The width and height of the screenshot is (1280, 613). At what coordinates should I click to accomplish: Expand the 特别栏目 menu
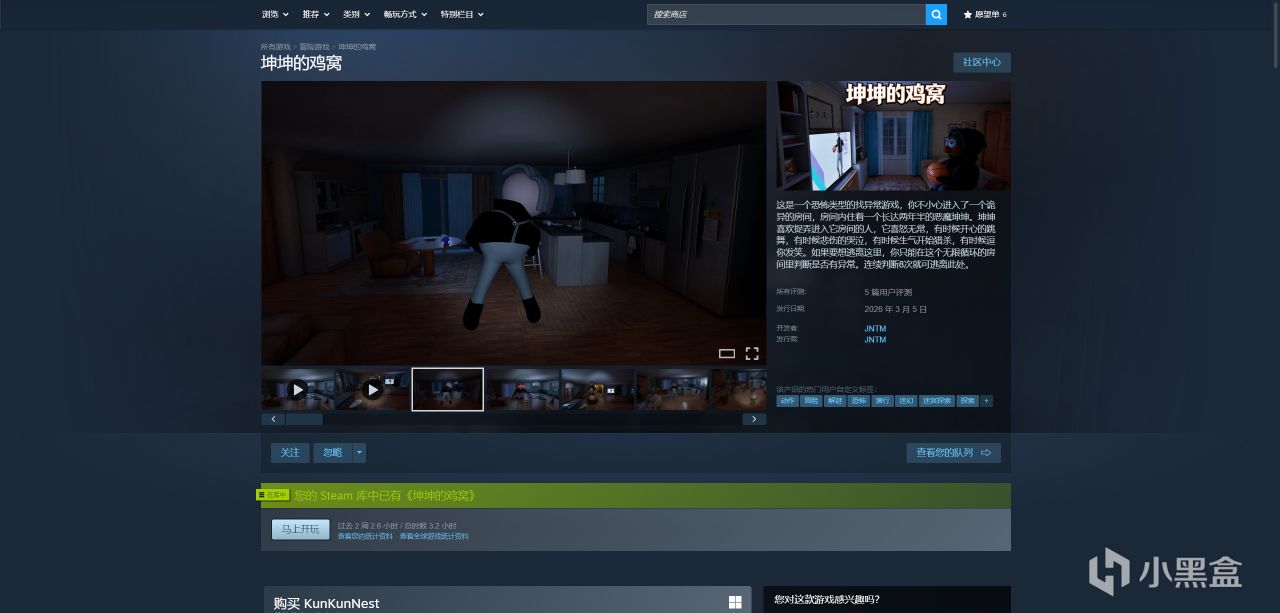click(462, 14)
